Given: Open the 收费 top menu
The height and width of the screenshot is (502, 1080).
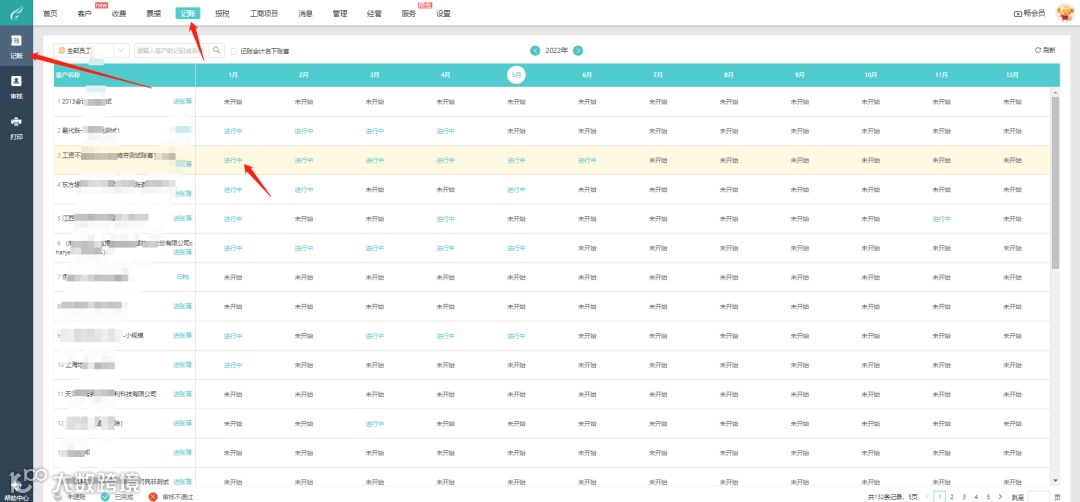Looking at the screenshot, I should coord(118,13).
